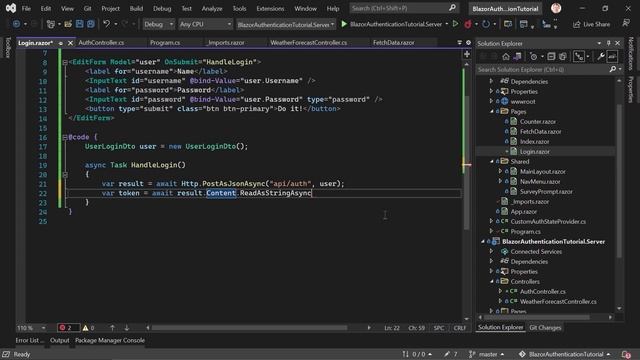Open the File menu
This screenshot has height=360, width=640.
[26, 8]
